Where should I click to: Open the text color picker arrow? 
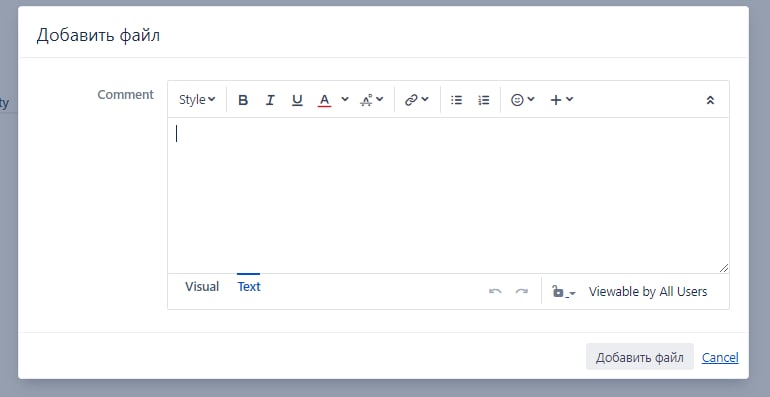(x=345, y=99)
